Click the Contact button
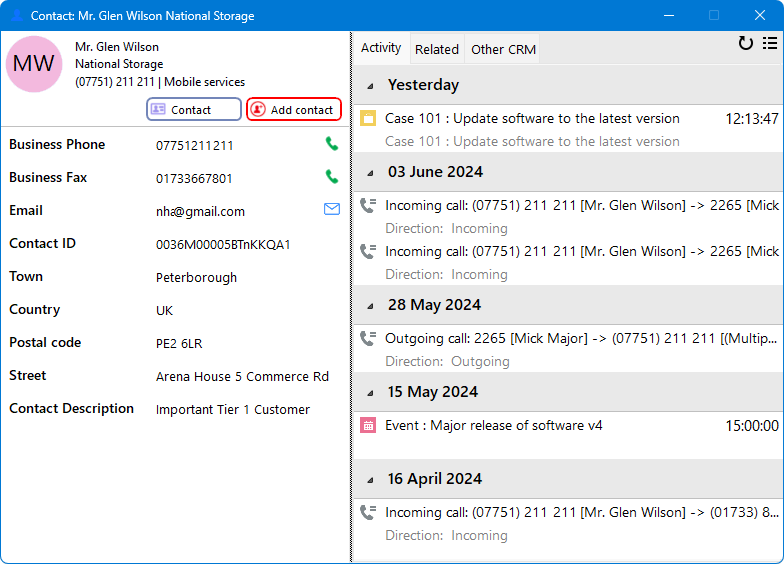The width and height of the screenshot is (784, 564). click(x=194, y=110)
